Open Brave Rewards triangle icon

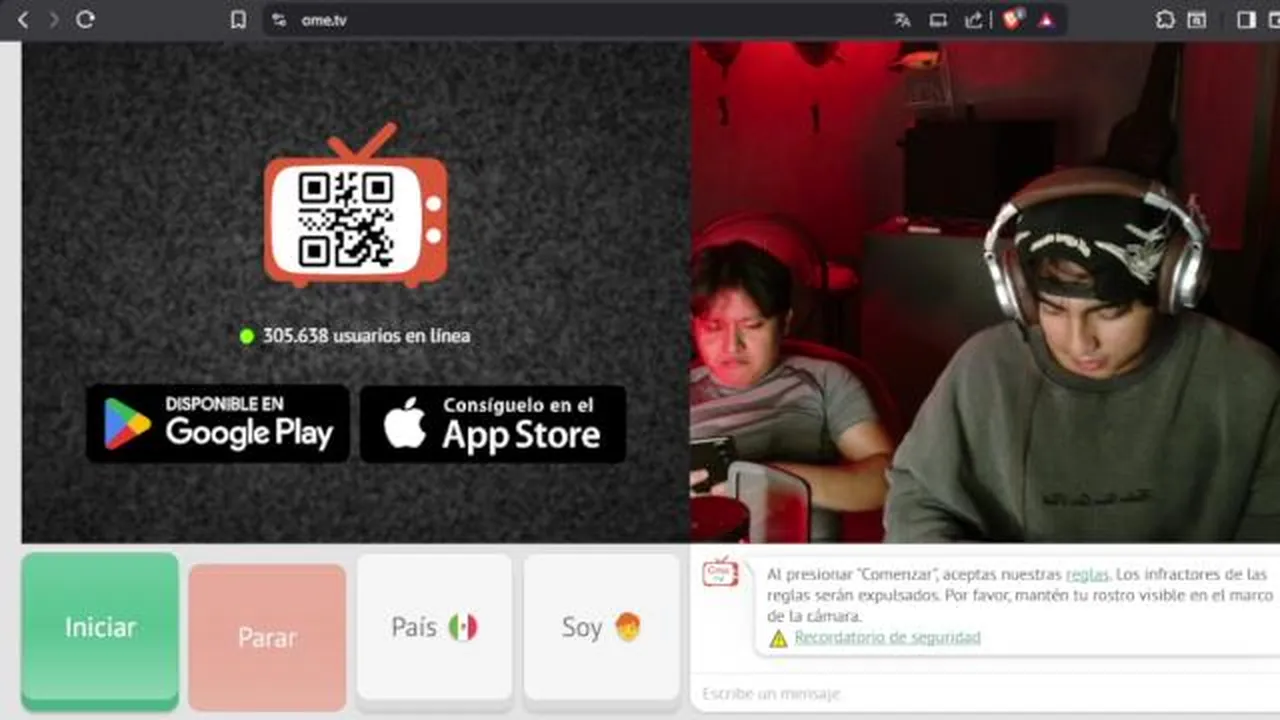pyautogui.click(x=1046, y=20)
